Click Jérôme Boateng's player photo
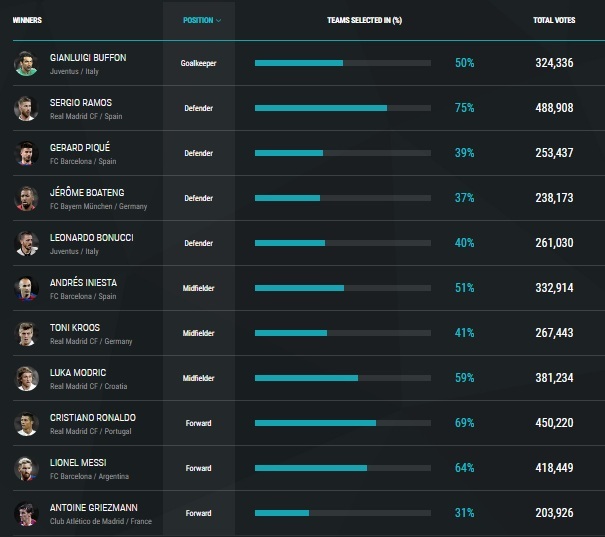The height and width of the screenshot is (537, 605). tap(26, 199)
